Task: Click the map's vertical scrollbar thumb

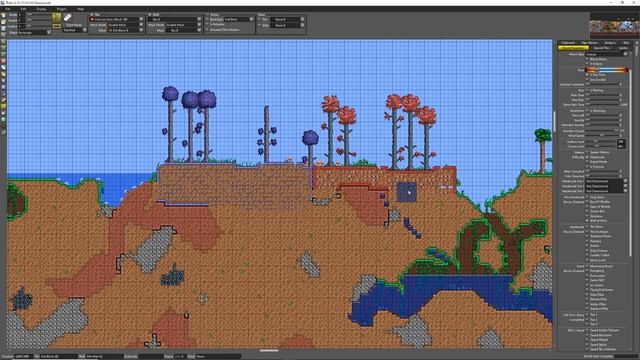Action: click(x=554, y=121)
